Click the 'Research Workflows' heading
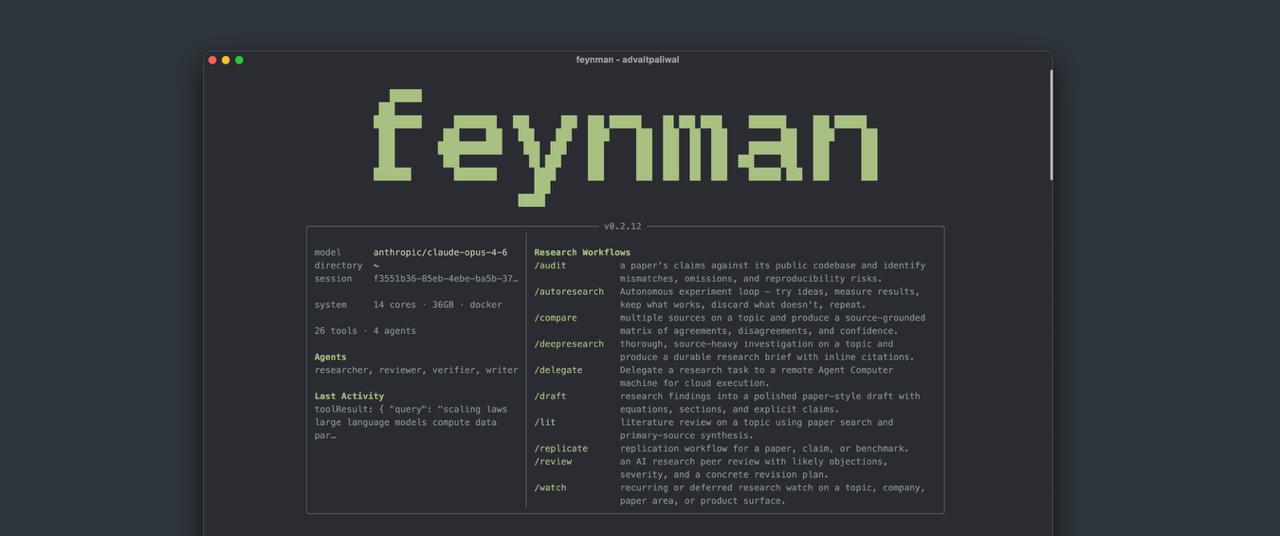Screen dimensions: 1280x536 point(582,253)
